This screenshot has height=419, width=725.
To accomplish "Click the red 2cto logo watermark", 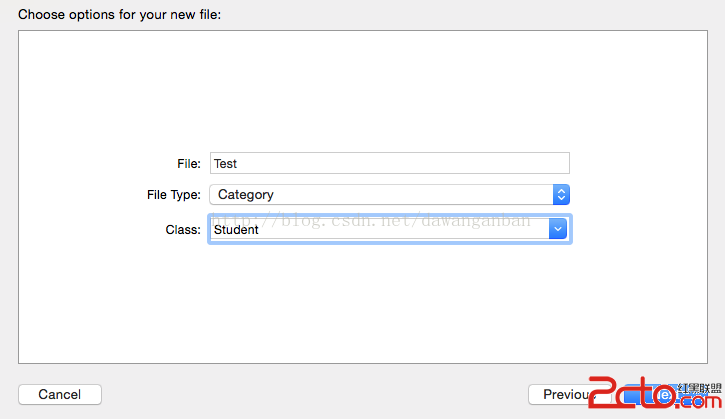I will click(633, 392).
